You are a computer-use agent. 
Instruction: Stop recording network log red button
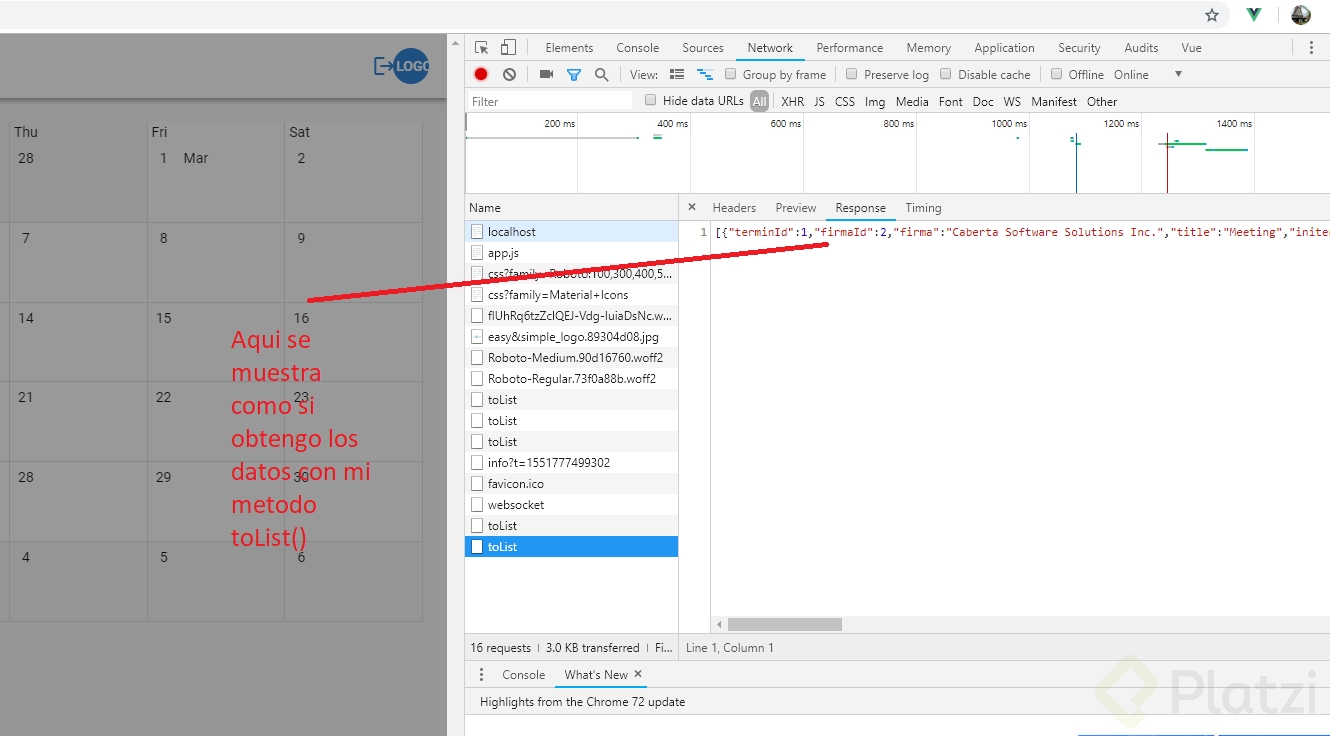coord(481,74)
